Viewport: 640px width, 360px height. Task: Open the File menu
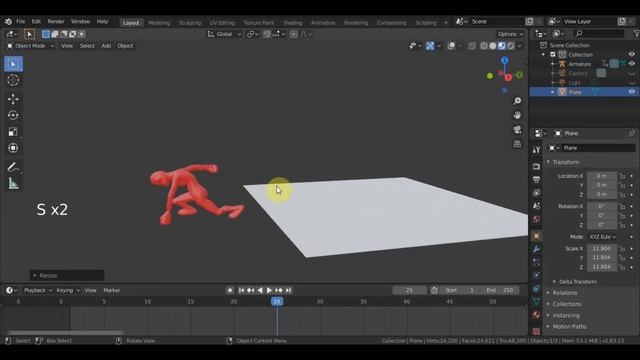click(20, 21)
